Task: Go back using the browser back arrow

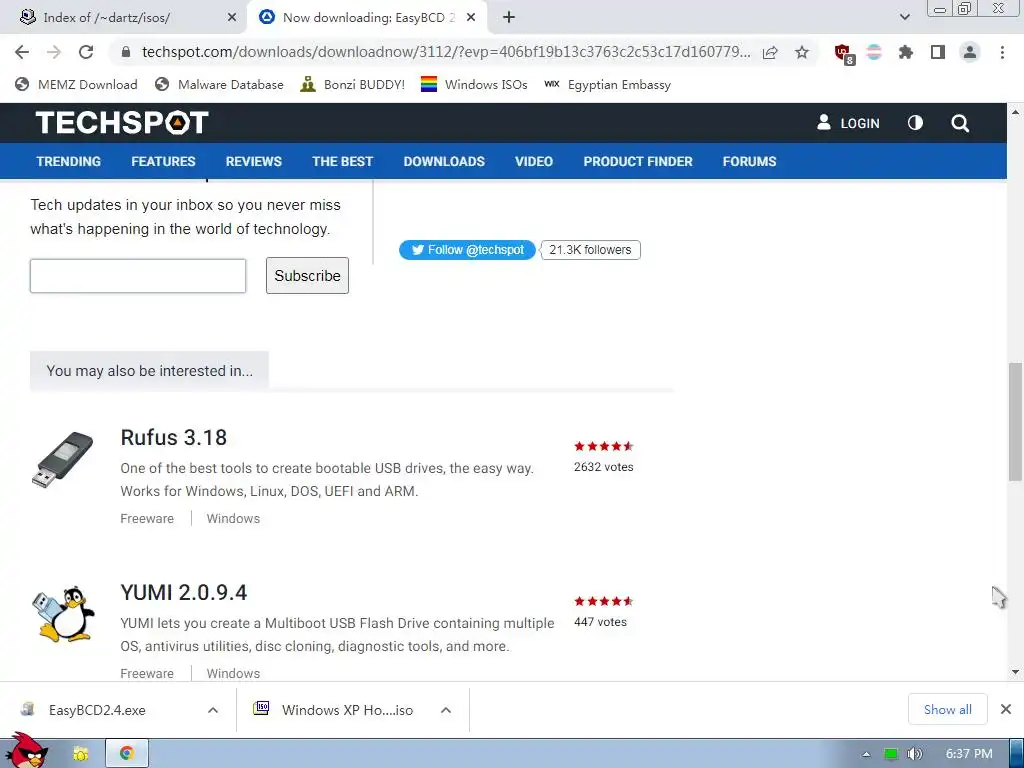Action: tap(22, 52)
